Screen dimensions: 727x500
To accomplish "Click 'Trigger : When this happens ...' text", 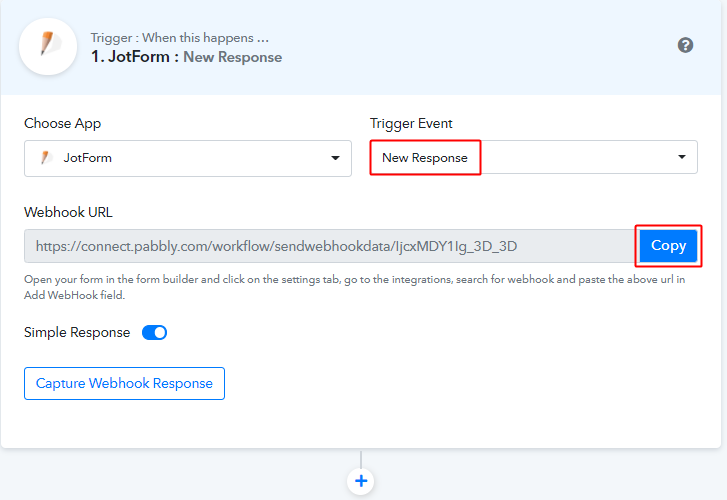I will 179,38.
